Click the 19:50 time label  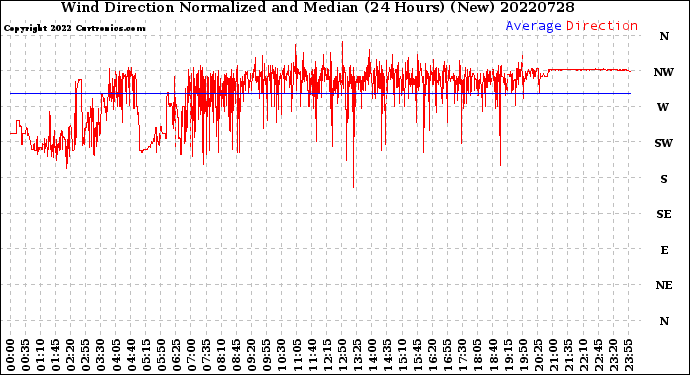coord(523,355)
